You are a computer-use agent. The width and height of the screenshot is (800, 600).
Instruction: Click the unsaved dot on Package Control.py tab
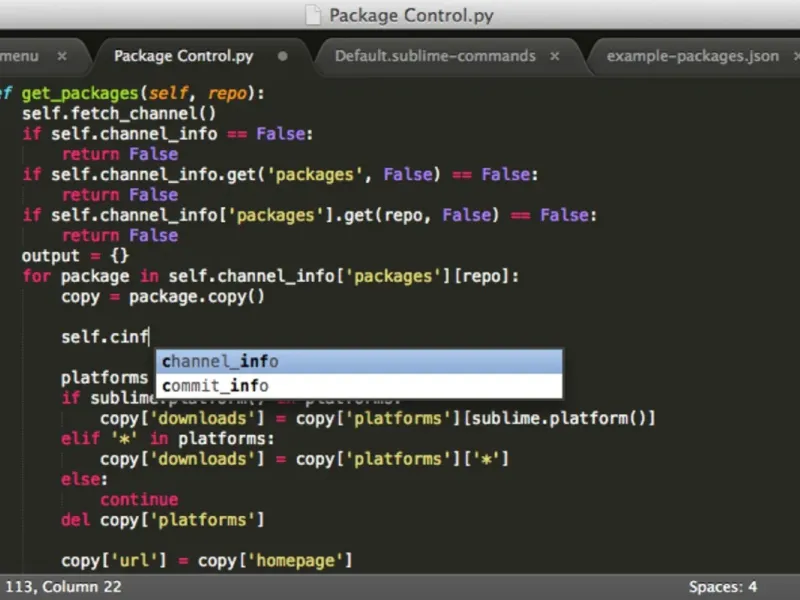[282, 56]
